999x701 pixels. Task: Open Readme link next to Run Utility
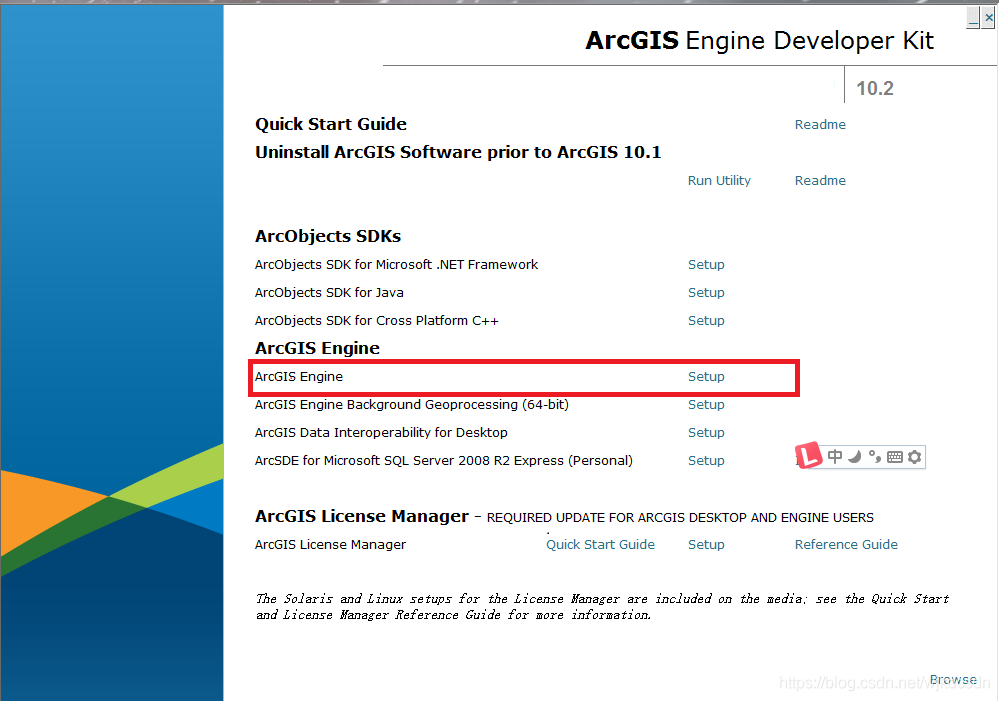(820, 180)
